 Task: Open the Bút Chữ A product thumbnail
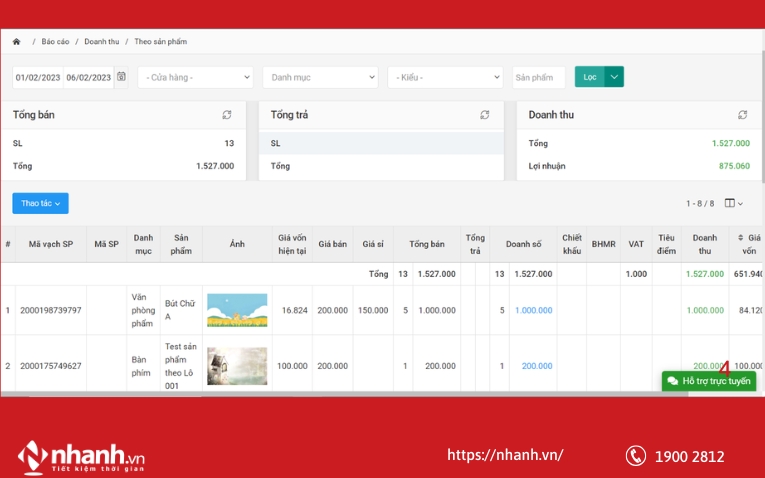click(237, 310)
